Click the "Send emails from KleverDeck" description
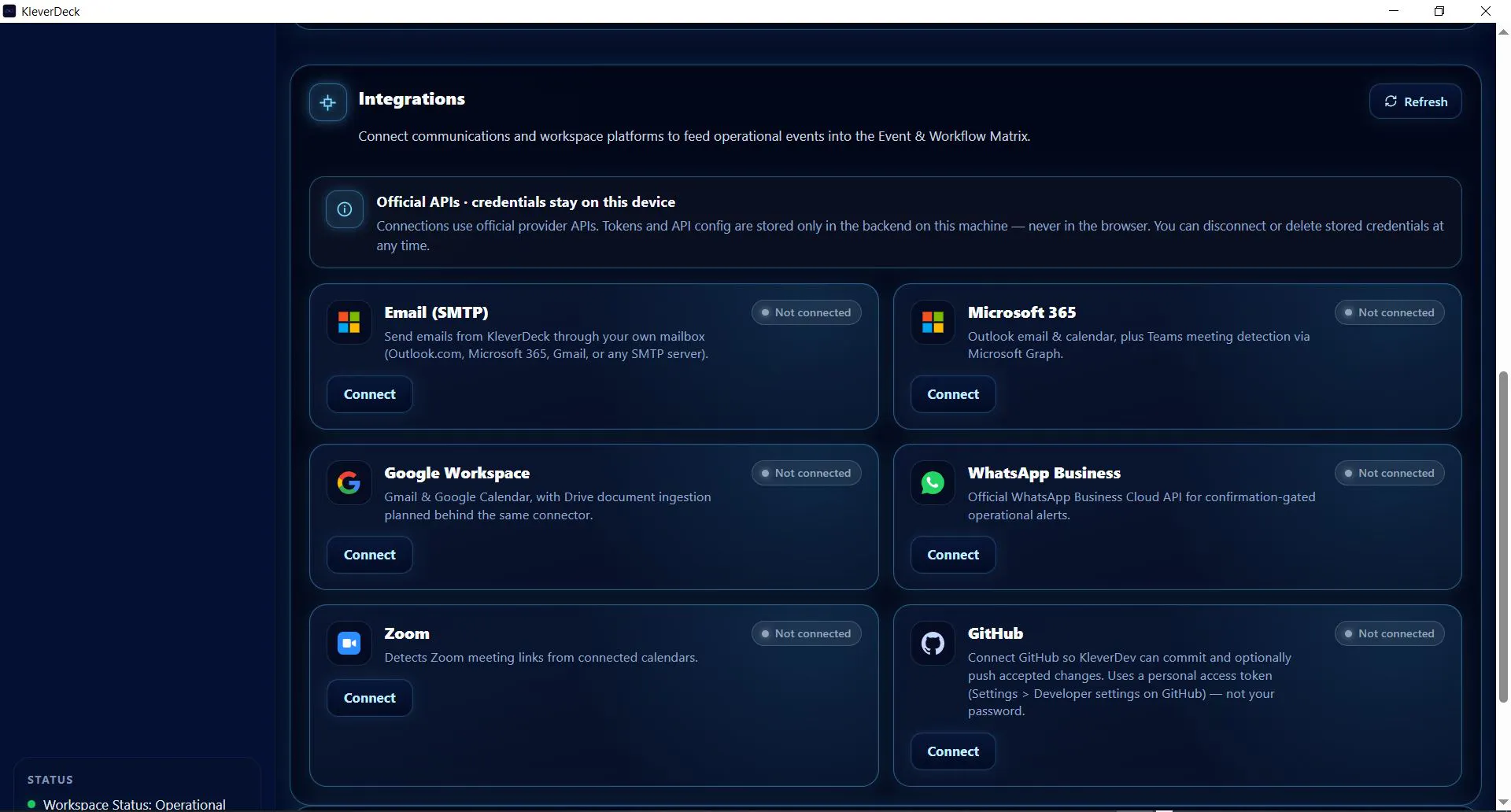Image resolution: width=1511 pixels, height=812 pixels. coord(546,345)
